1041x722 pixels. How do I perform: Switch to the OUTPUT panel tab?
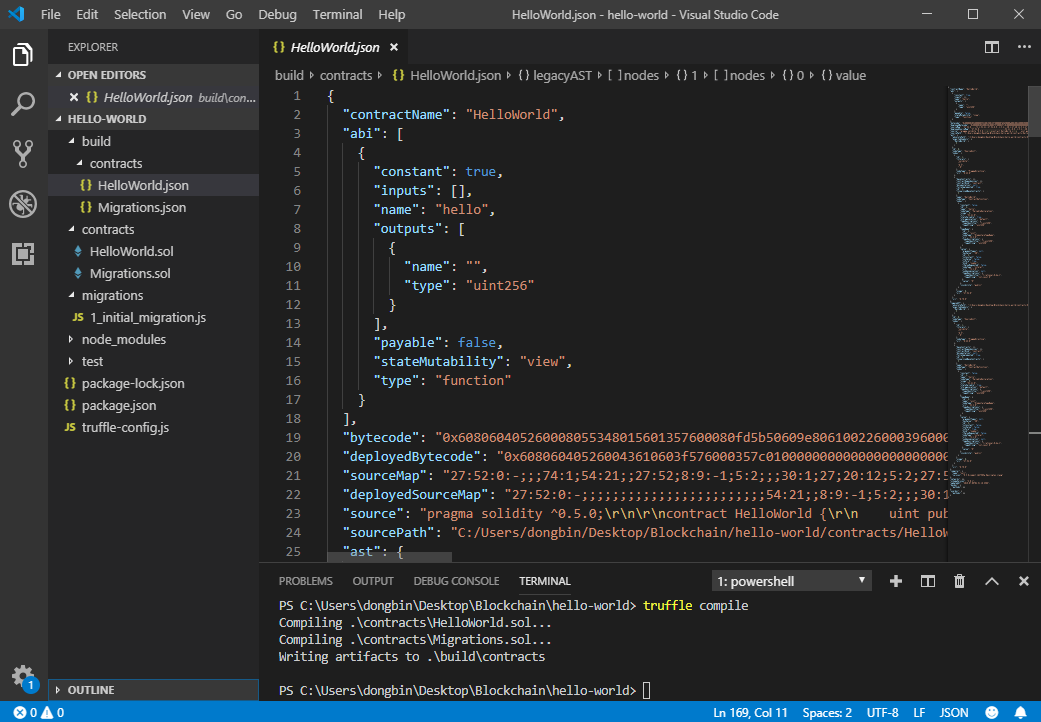point(373,581)
